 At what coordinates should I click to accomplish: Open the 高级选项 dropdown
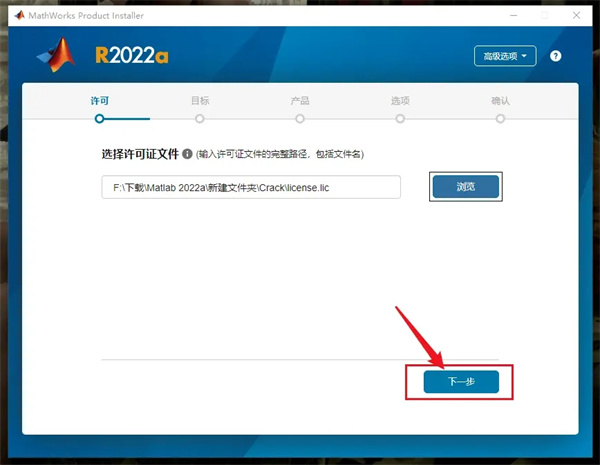point(505,56)
